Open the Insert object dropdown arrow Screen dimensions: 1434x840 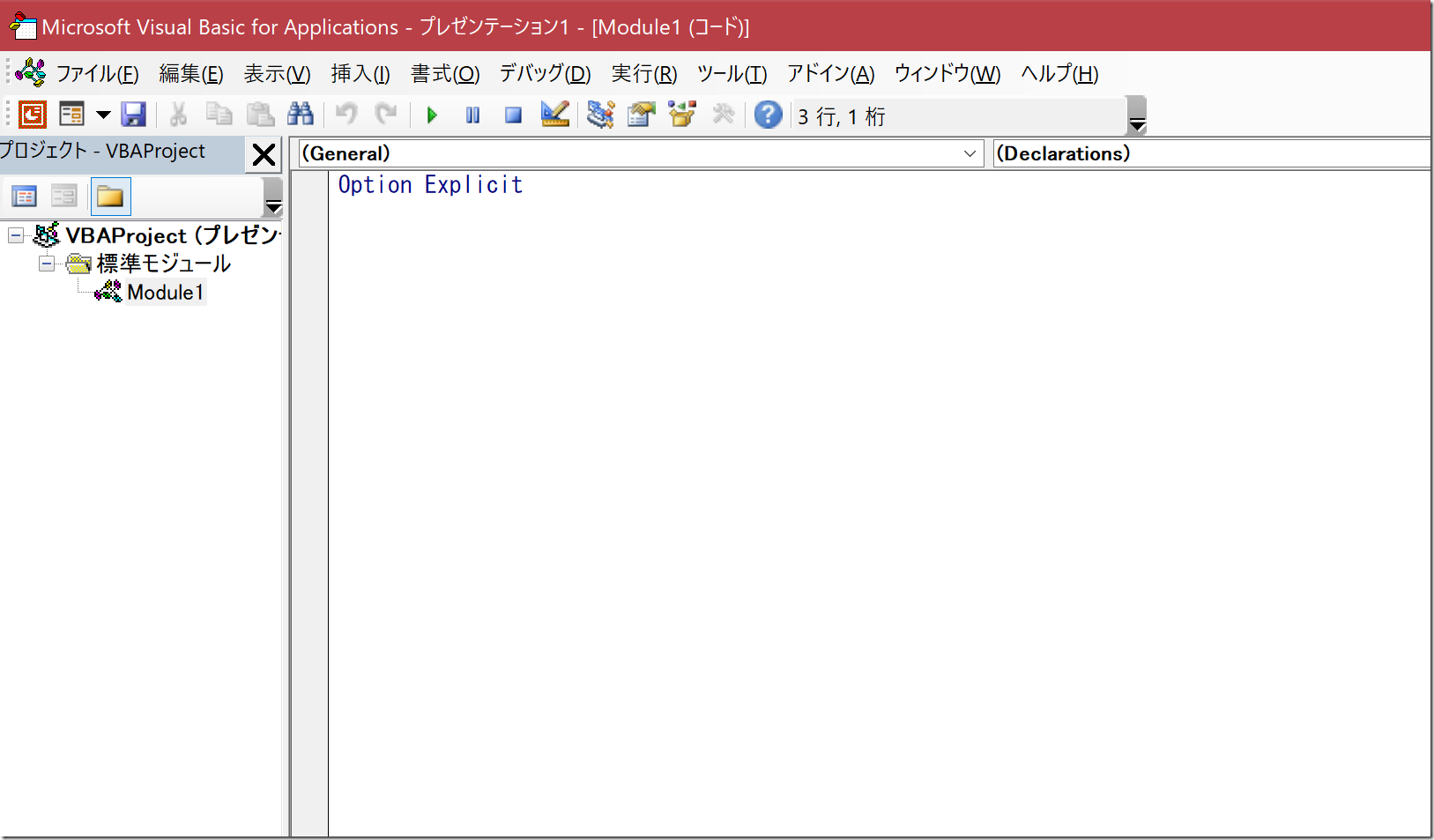click(103, 115)
